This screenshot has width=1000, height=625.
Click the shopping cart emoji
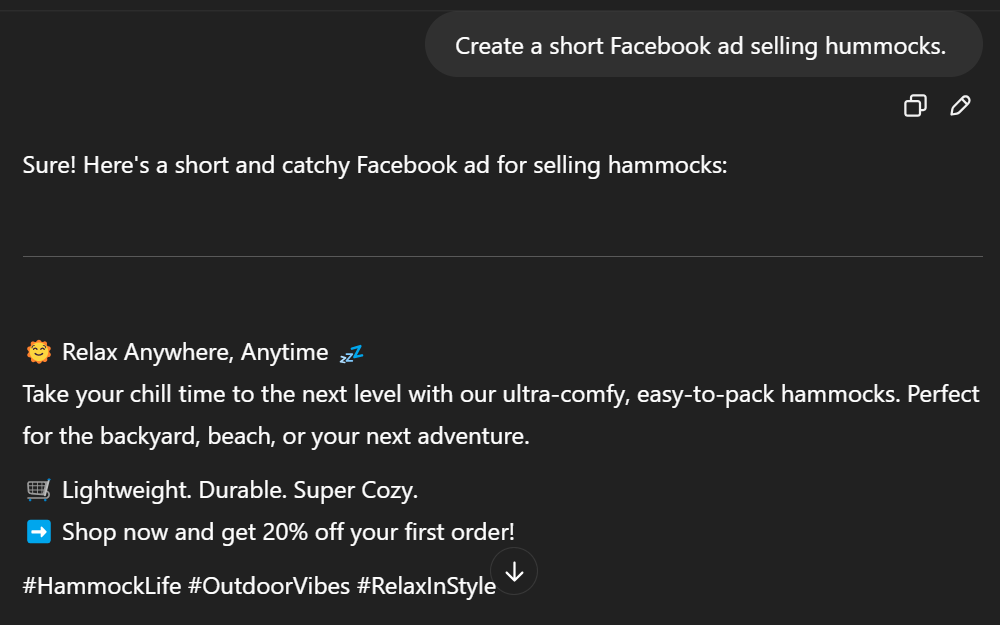[x=39, y=490]
